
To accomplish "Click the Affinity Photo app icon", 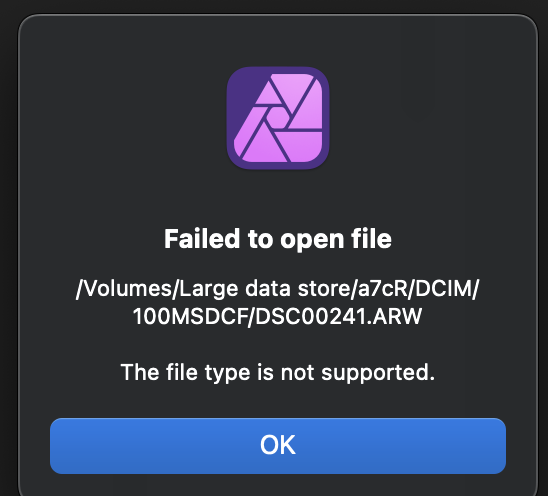I will tap(278, 118).
